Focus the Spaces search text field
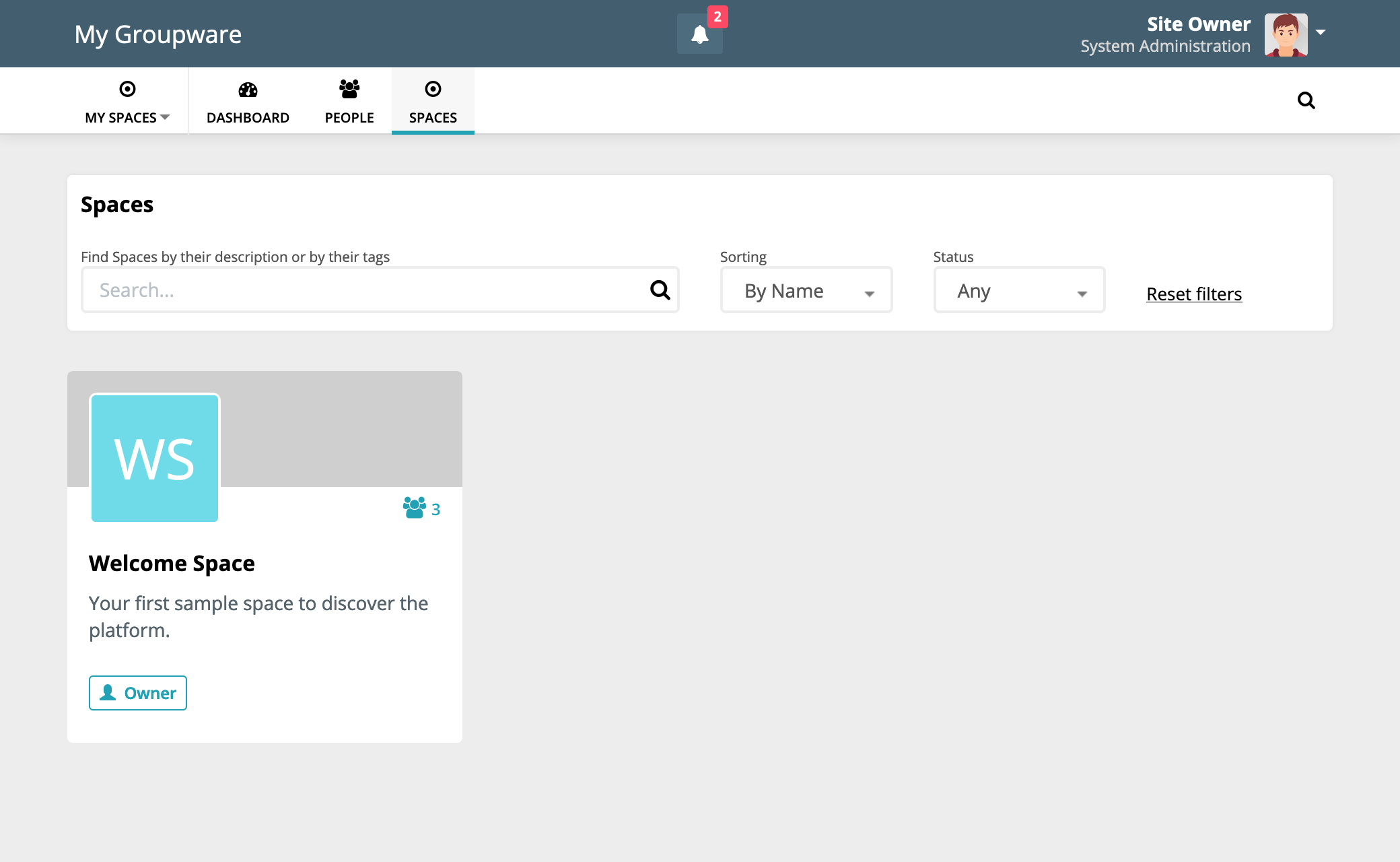This screenshot has width=1400, height=862. (363, 290)
